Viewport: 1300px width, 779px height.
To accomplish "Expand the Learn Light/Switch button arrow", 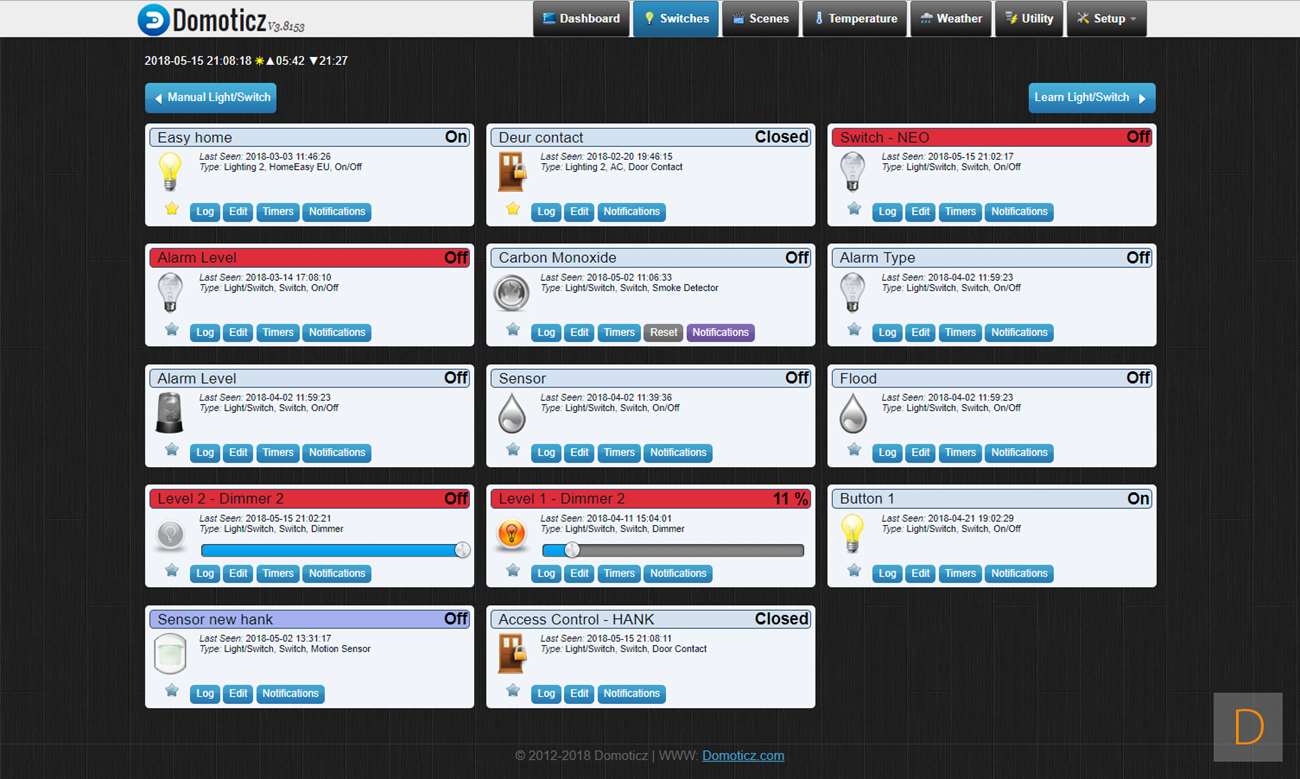I will [1142, 98].
